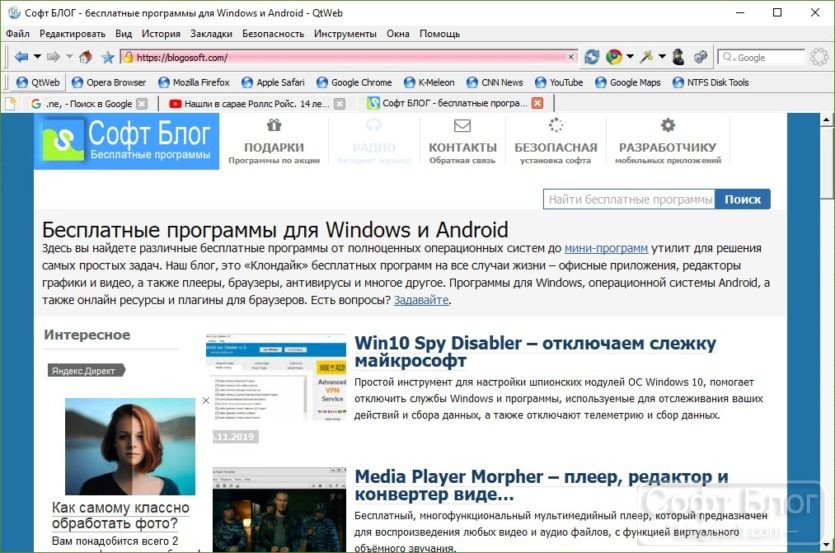Reload the page with refresh icon
The height and width of the screenshot is (553, 835).
point(592,57)
